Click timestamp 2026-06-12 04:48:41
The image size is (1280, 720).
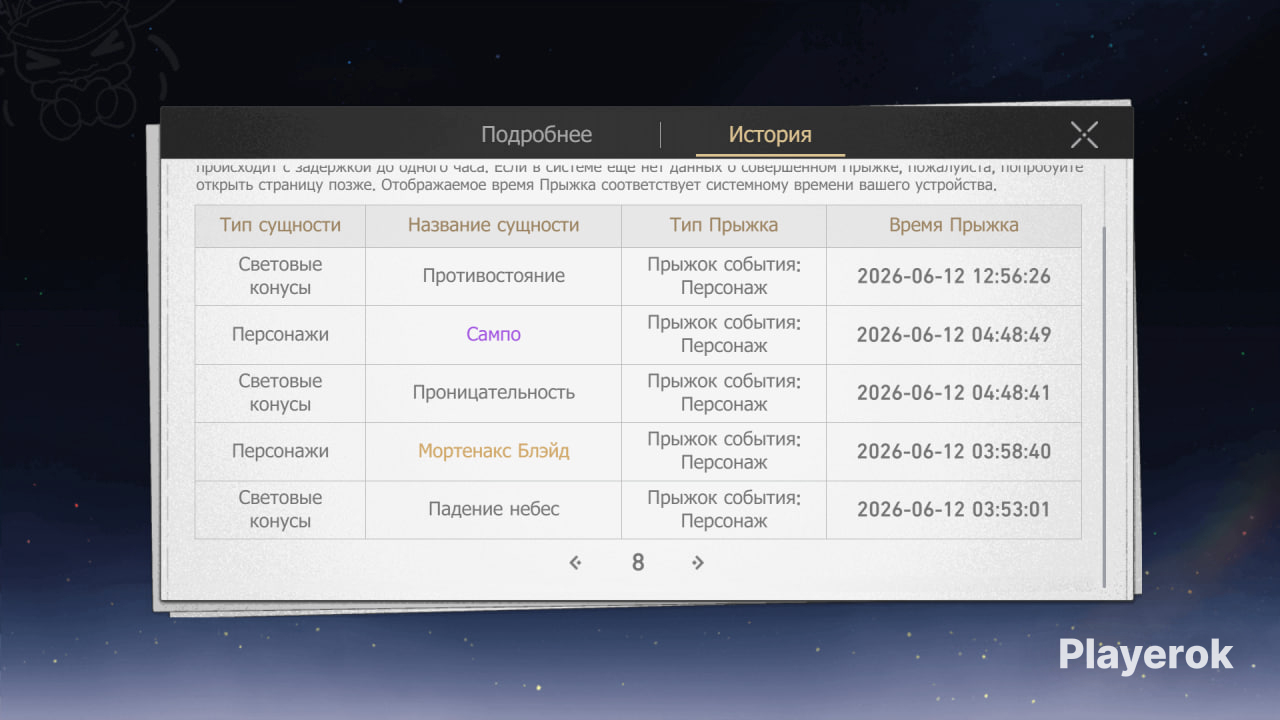pyautogui.click(x=954, y=392)
